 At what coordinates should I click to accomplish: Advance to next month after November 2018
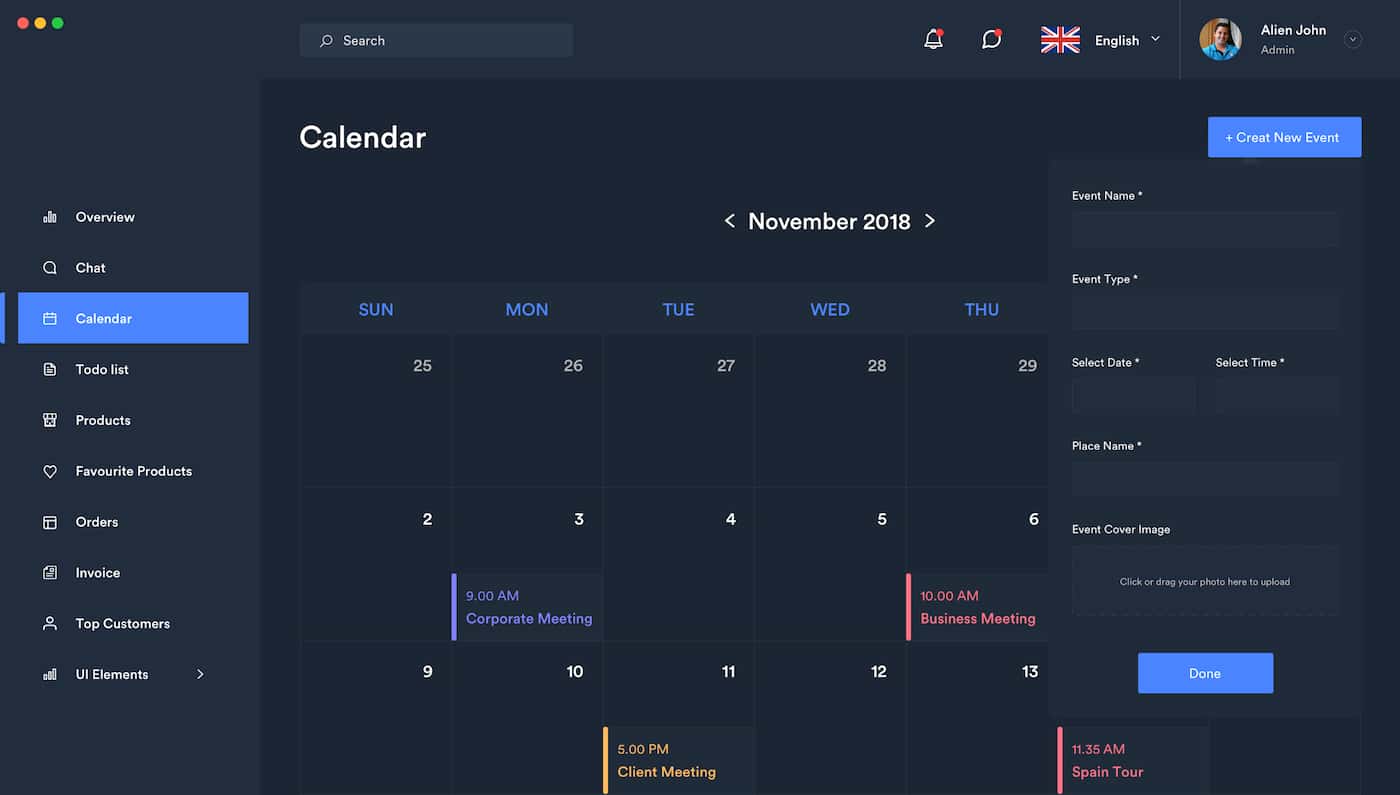coord(930,221)
